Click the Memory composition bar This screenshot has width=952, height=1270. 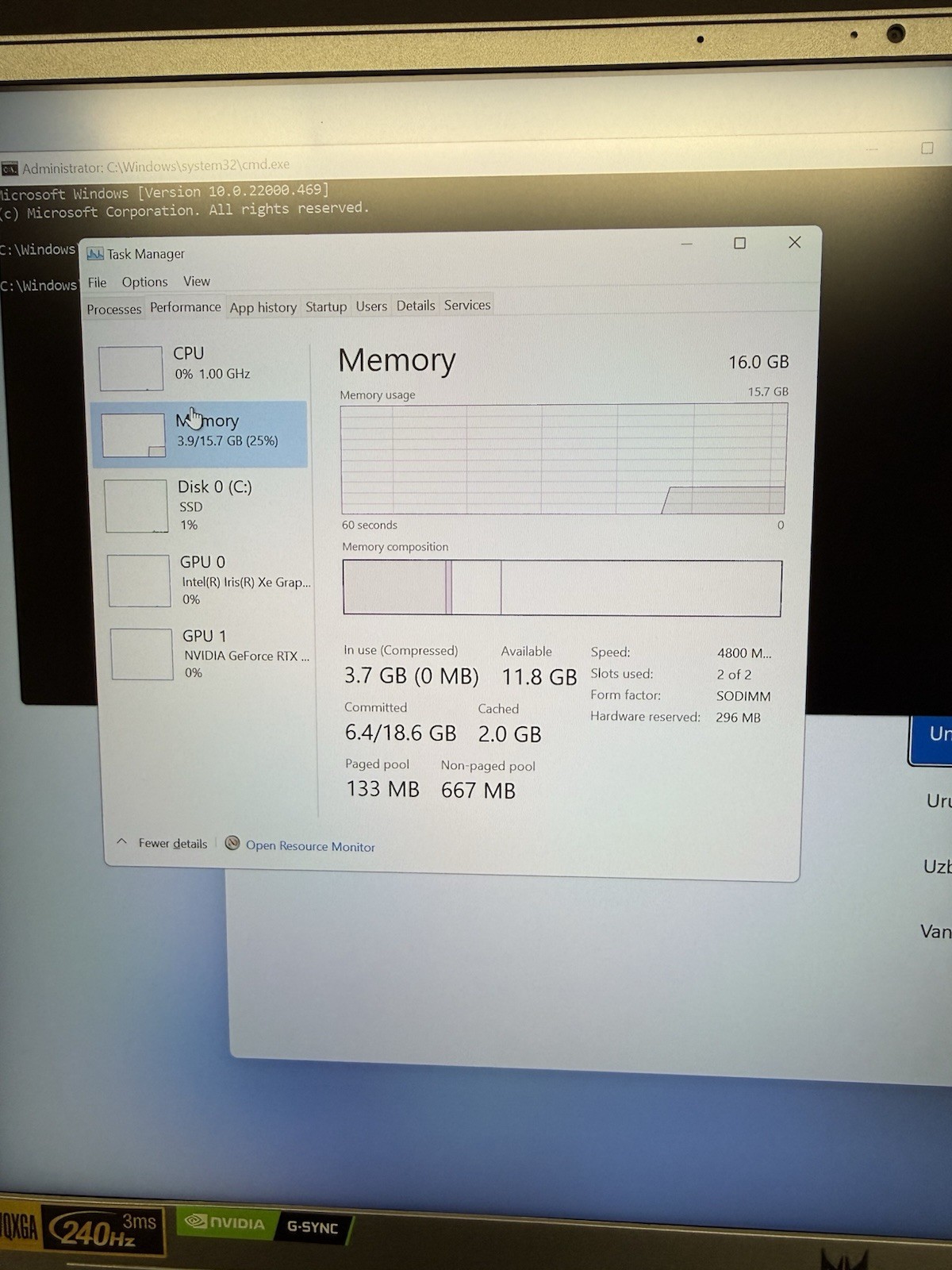[562, 588]
